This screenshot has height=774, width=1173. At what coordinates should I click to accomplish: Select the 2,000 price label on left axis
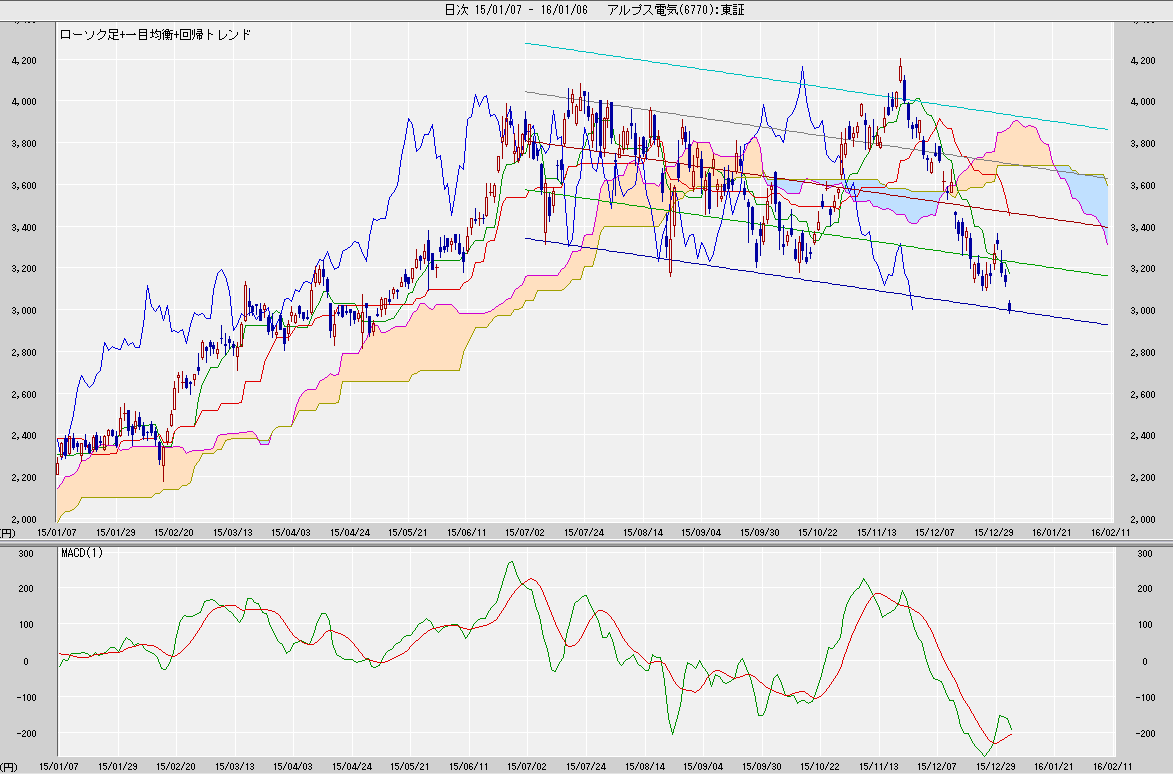click(x=22, y=519)
